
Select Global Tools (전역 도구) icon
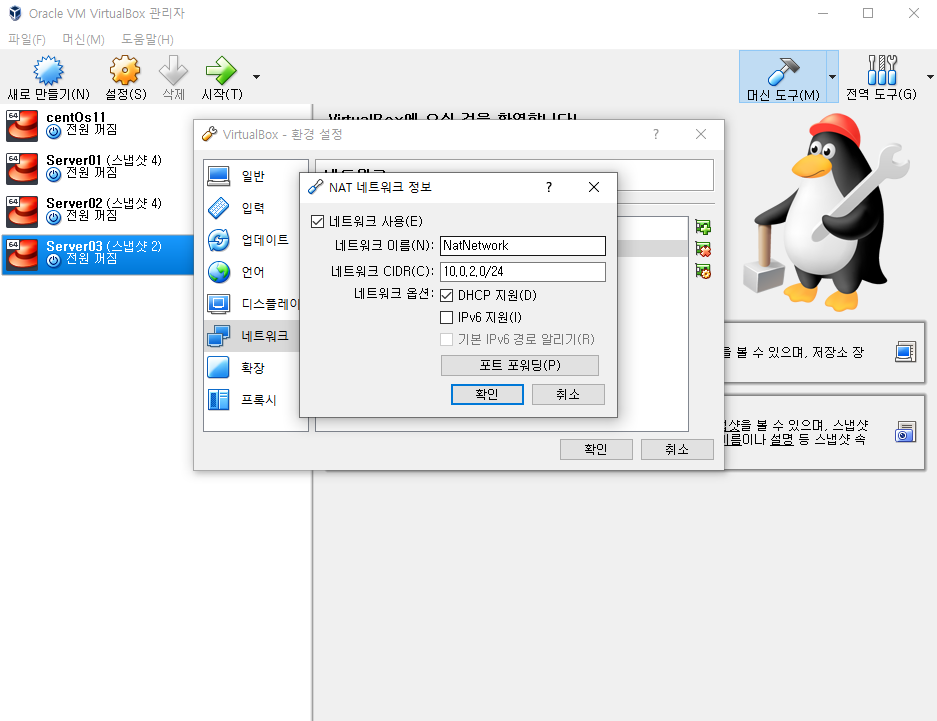(x=882, y=70)
